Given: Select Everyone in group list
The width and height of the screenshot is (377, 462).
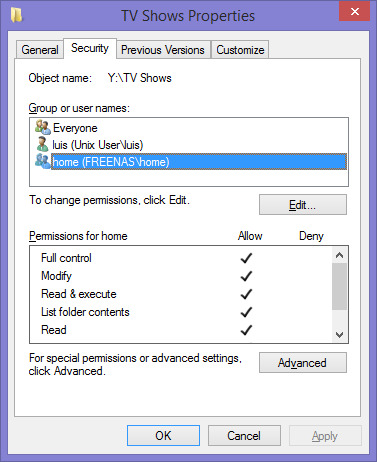Looking at the screenshot, I should point(75,128).
